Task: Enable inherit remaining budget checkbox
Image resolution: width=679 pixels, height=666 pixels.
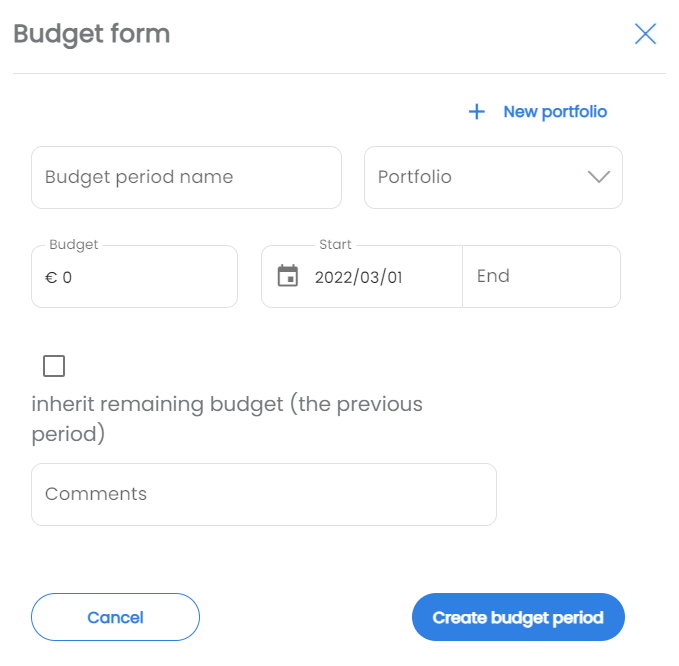Action: tap(54, 366)
